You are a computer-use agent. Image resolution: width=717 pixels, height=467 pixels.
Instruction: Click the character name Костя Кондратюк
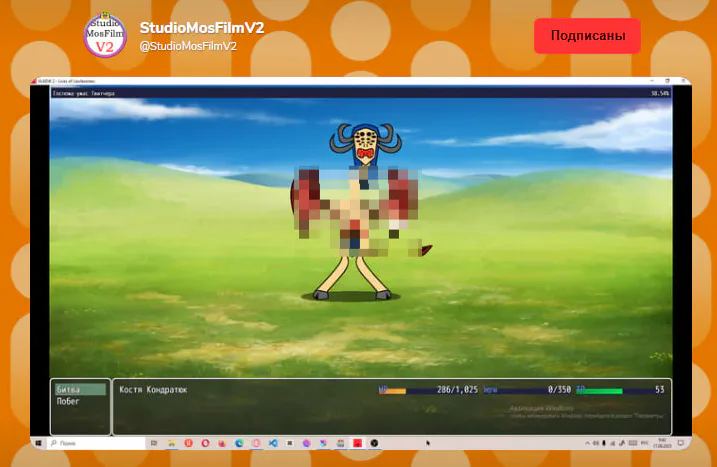(153, 390)
